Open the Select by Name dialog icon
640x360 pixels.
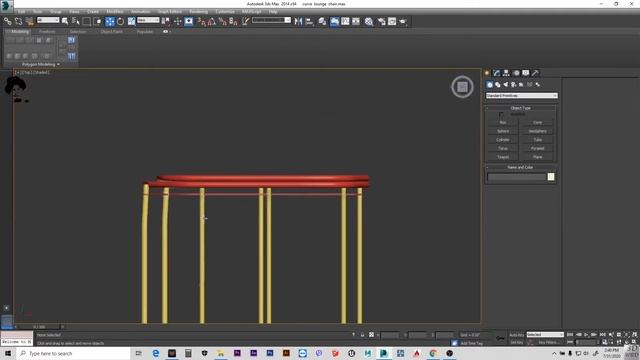pyautogui.click(x=76, y=21)
